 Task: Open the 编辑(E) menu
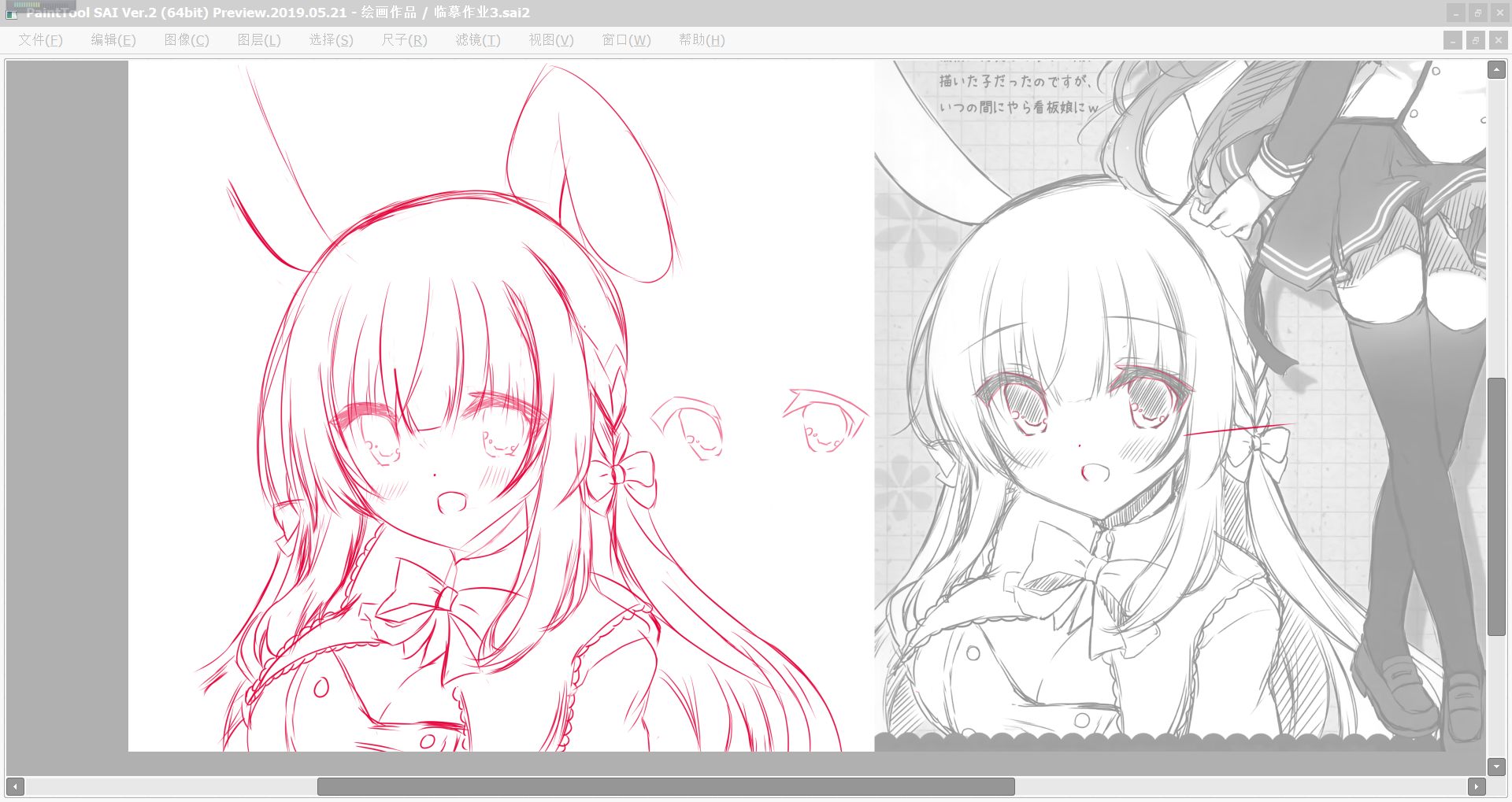point(113,40)
